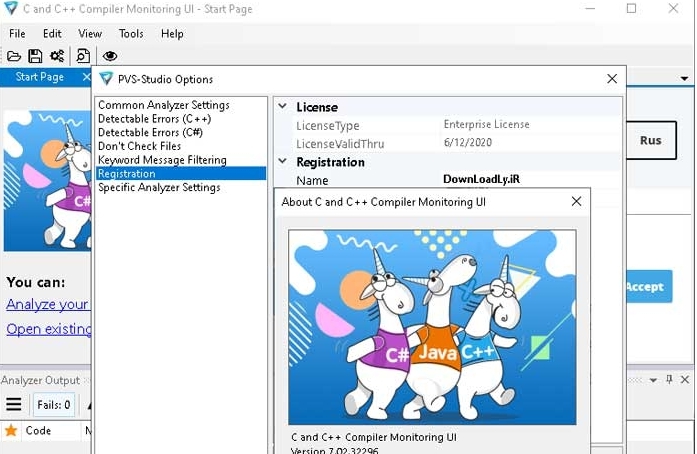The image size is (697, 454).
Task: Click the PVS-Studio Options dialog logo icon
Action: [106, 79]
